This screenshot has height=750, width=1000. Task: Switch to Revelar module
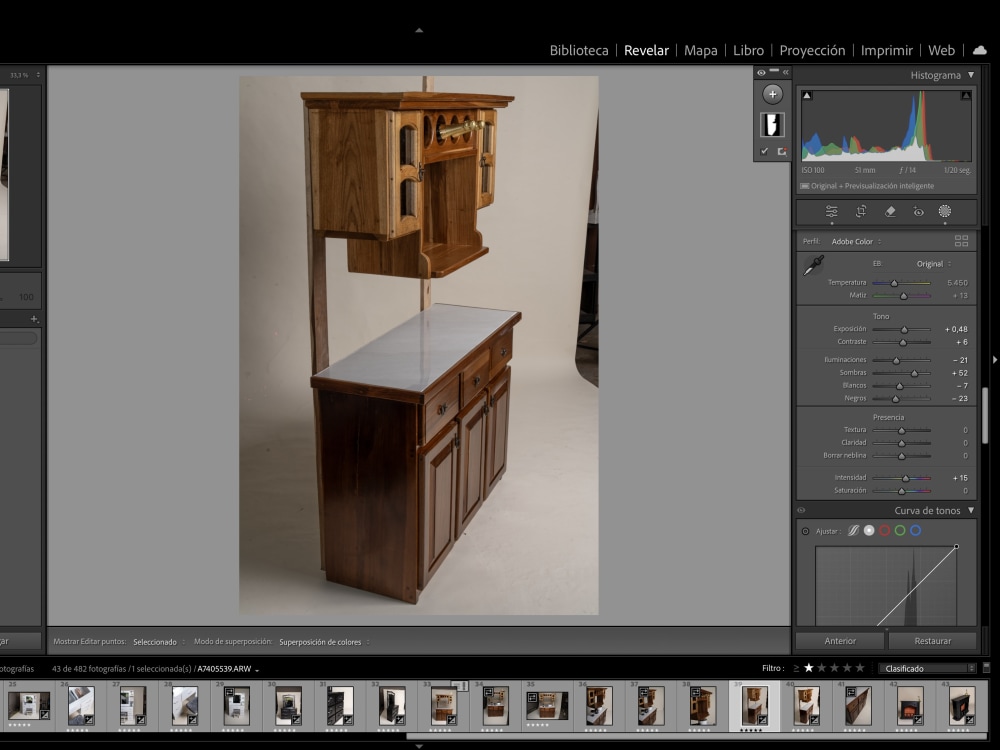coord(646,50)
